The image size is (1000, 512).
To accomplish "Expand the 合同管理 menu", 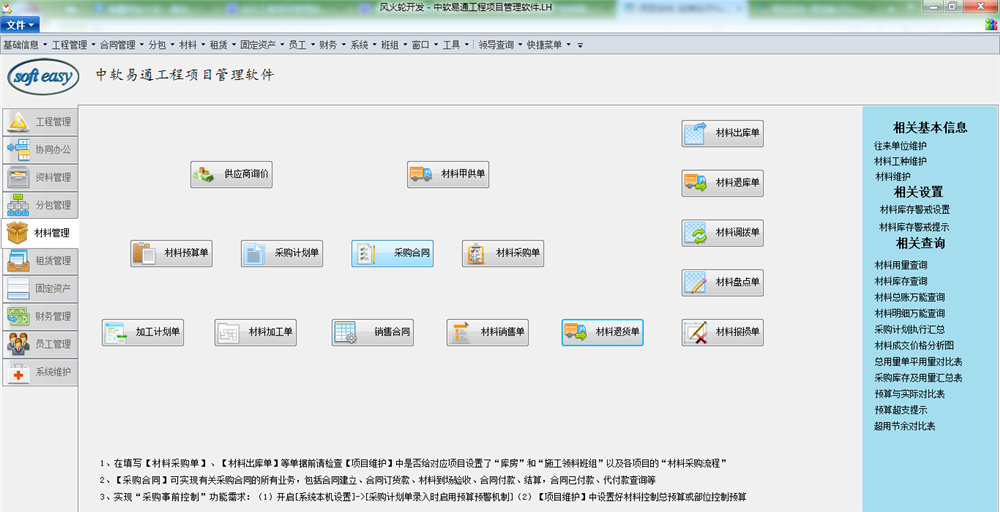I will (x=122, y=45).
